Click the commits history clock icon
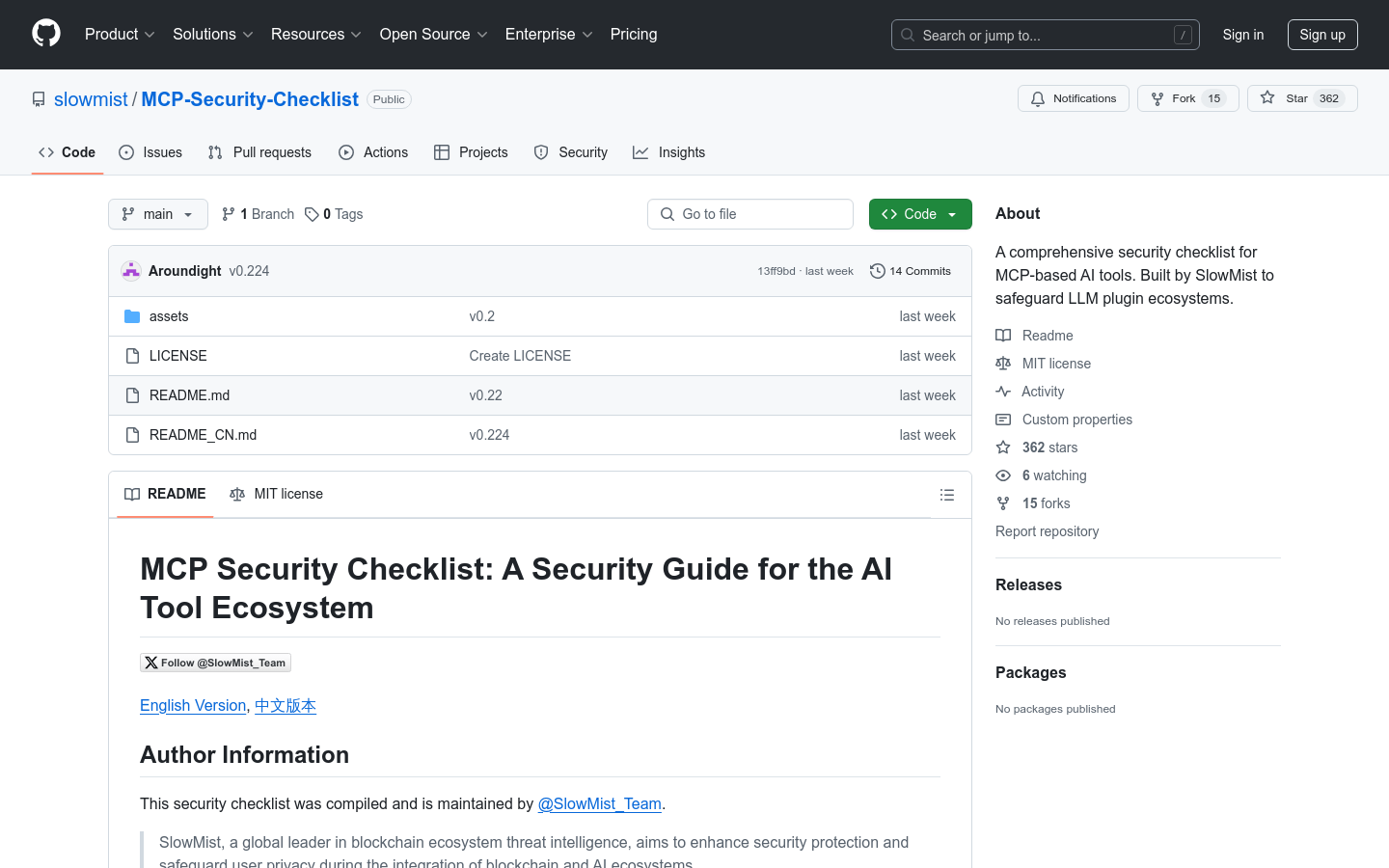The image size is (1389, 868). [878, 271]
